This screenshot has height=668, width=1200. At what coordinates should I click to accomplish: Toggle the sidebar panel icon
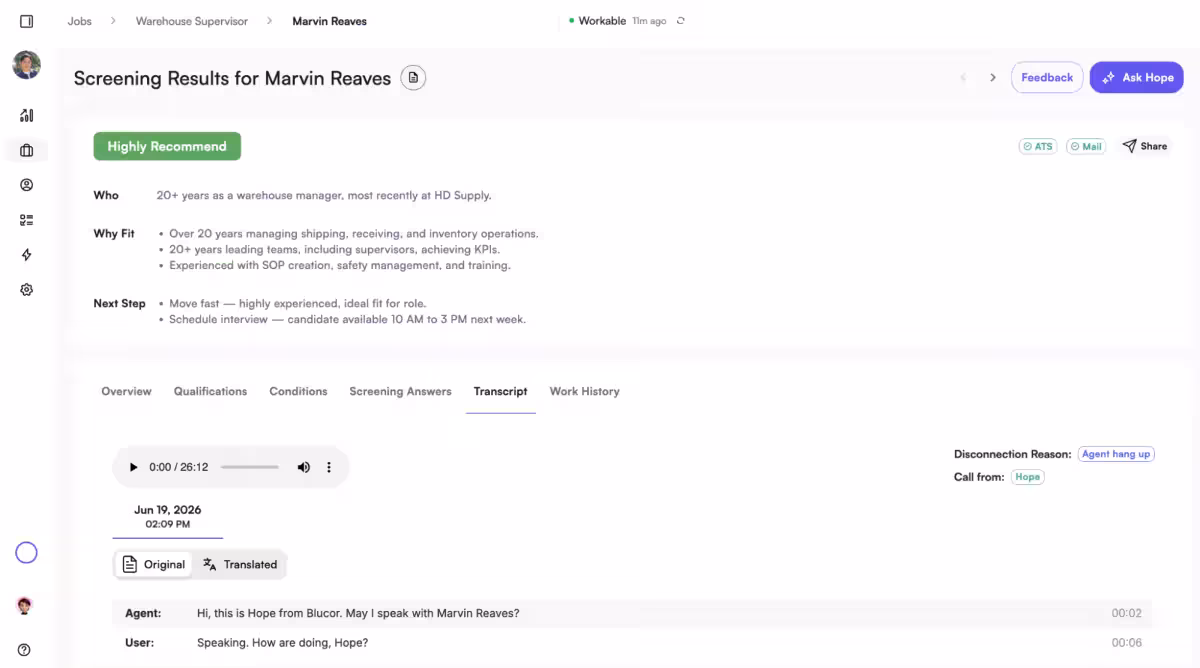27,21
